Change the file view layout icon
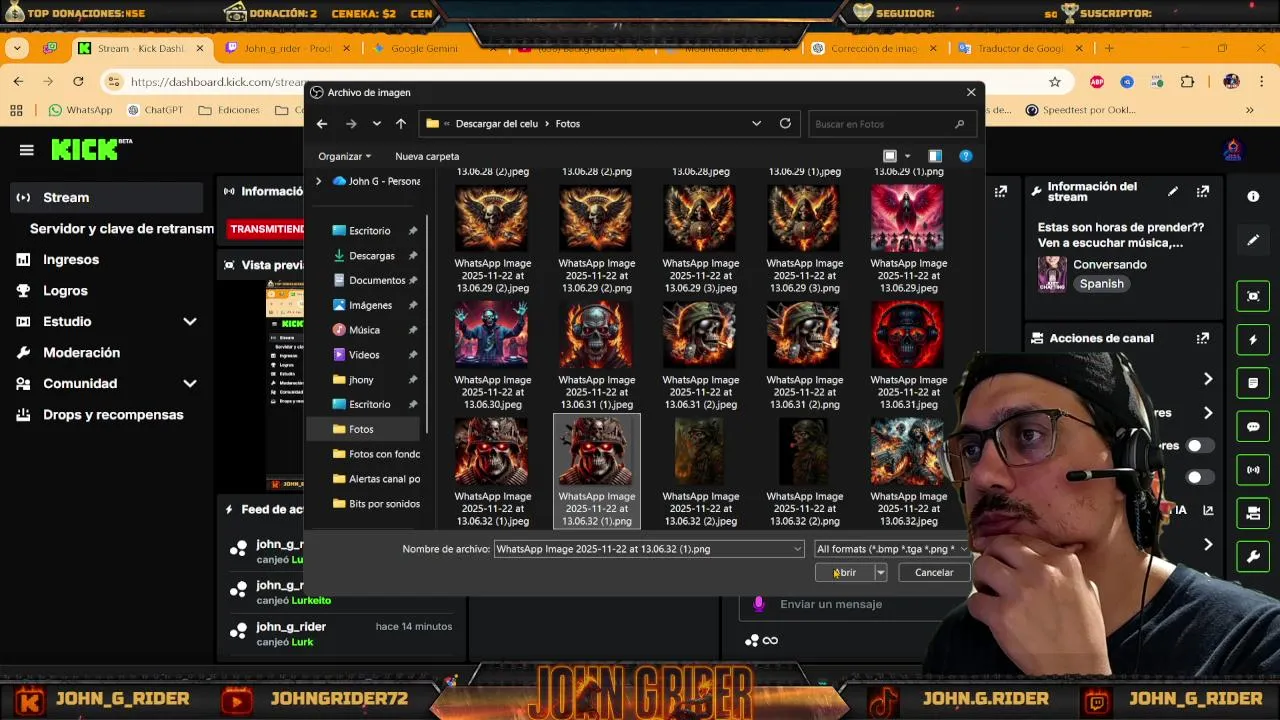Viewport: 1280px width, 720px height. click(x=889, y=156)
